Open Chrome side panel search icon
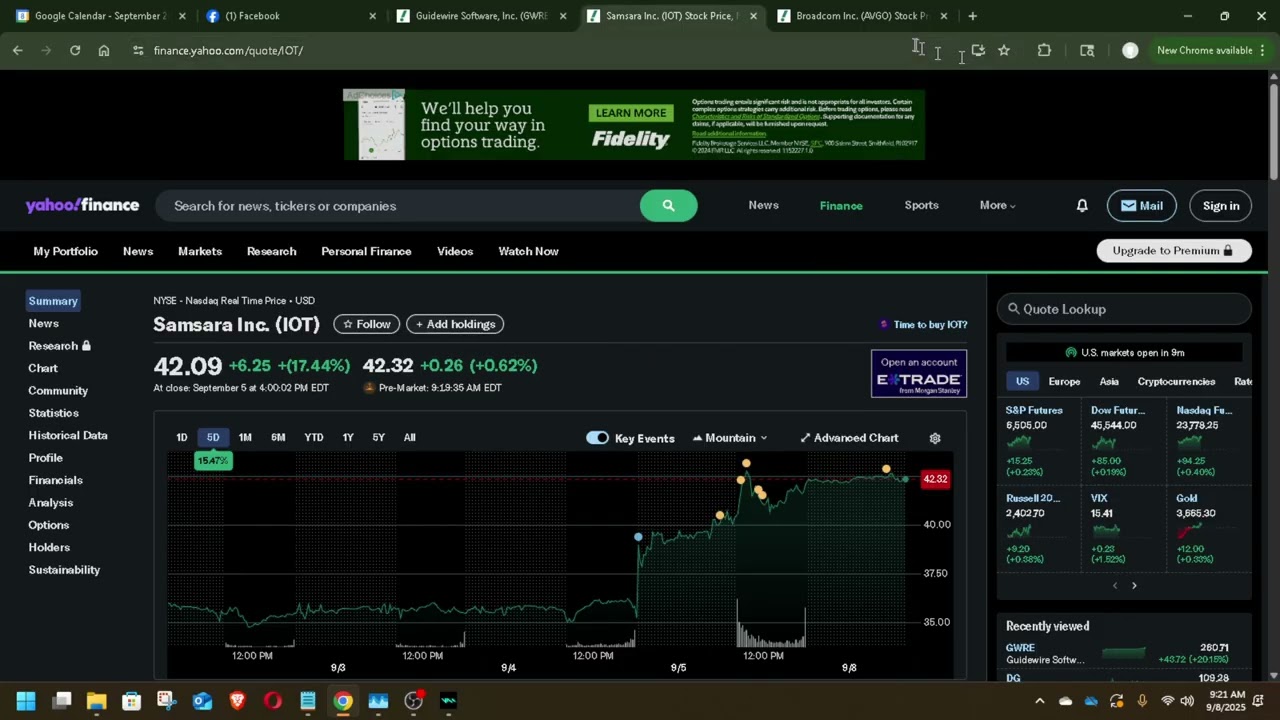 (x=1087, y=50)
